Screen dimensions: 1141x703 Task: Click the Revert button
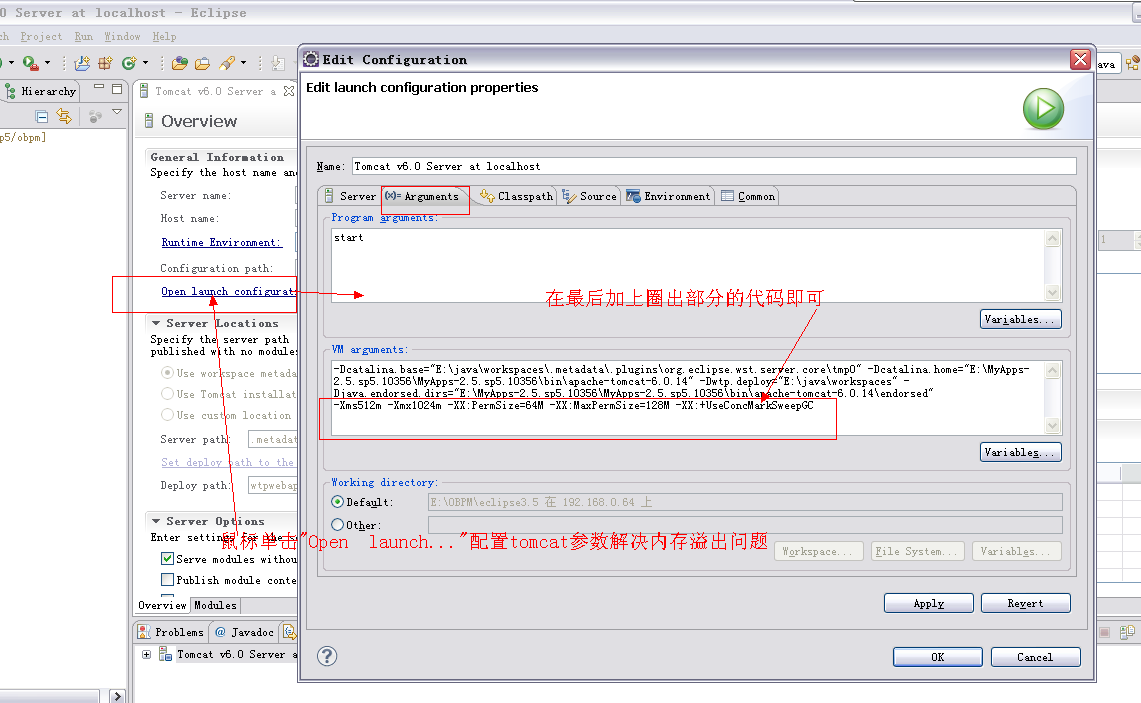1025,603
